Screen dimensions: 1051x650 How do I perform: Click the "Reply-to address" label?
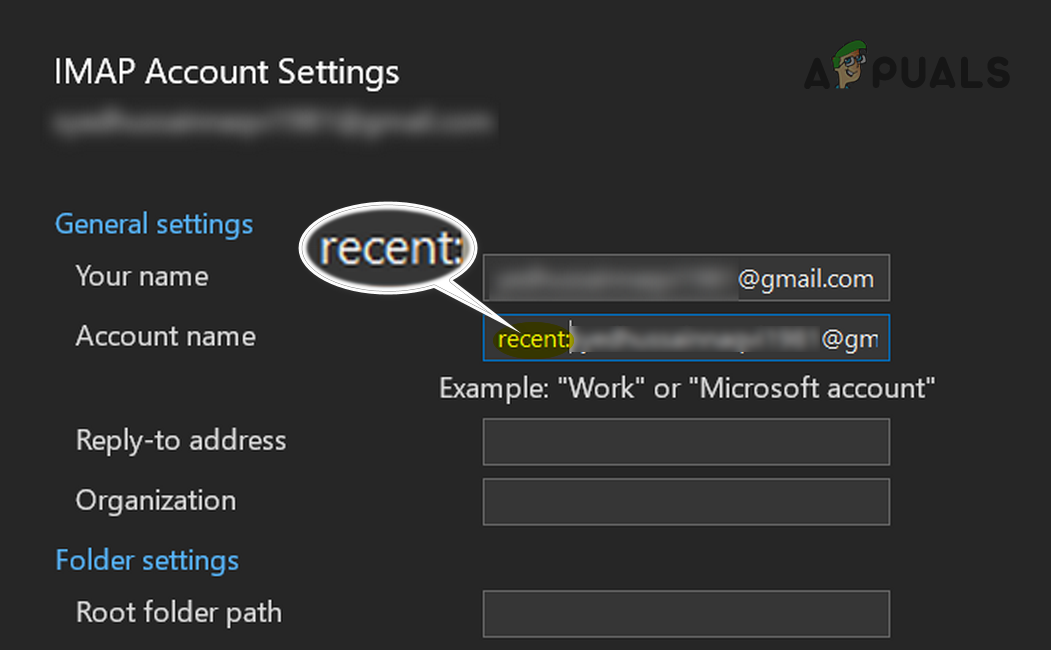click(181, 440)
